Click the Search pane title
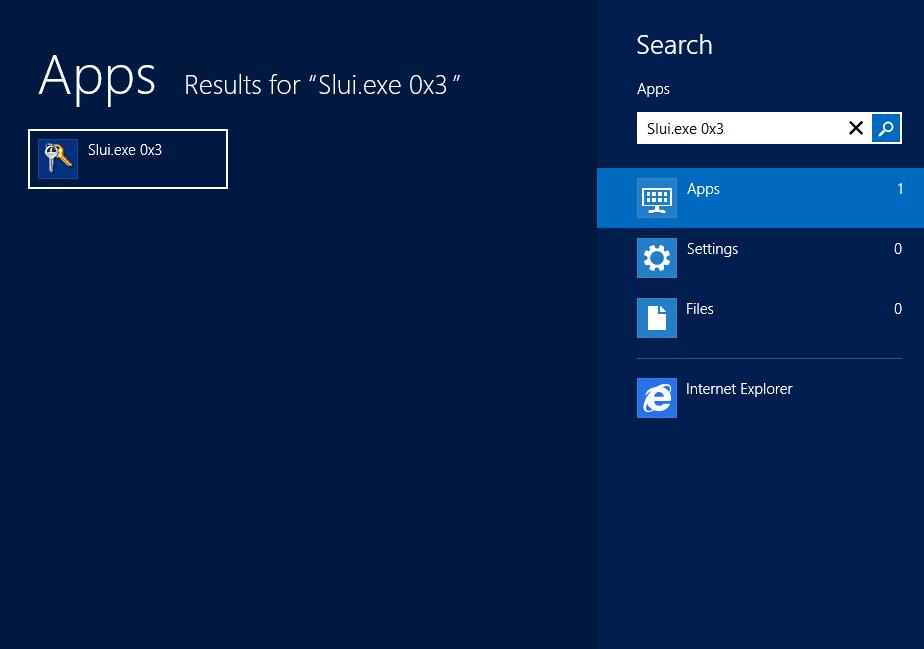924x649 pixels. point(674,45)
